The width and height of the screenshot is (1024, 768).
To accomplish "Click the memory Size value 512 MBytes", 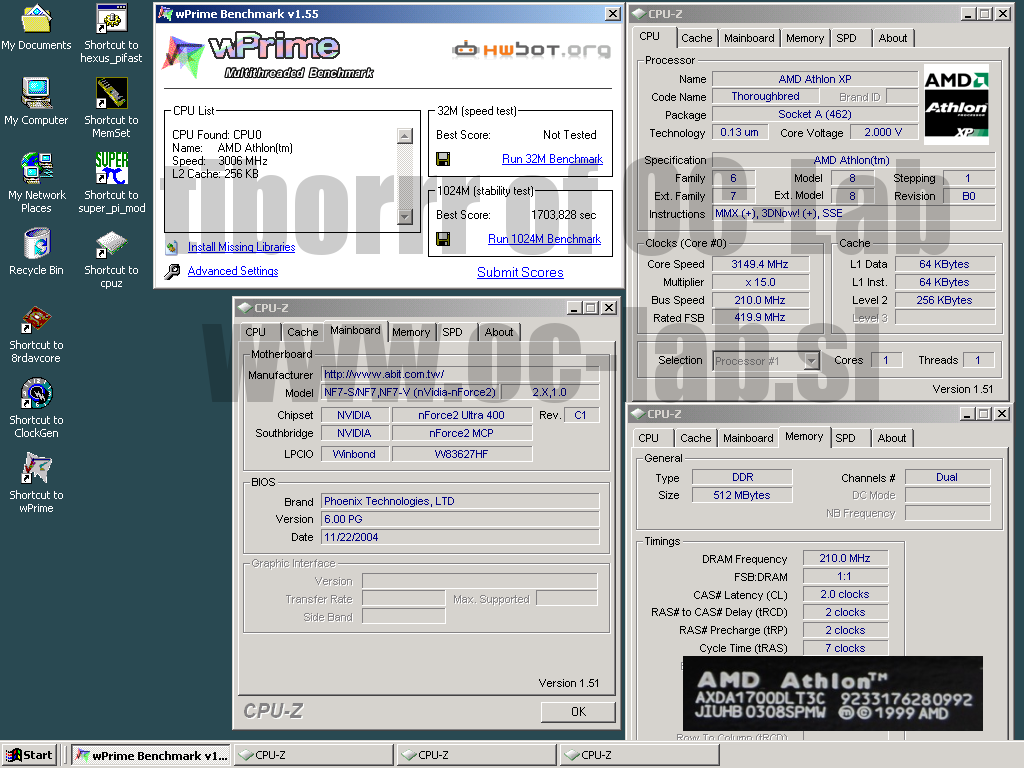I will coord(742,495).
